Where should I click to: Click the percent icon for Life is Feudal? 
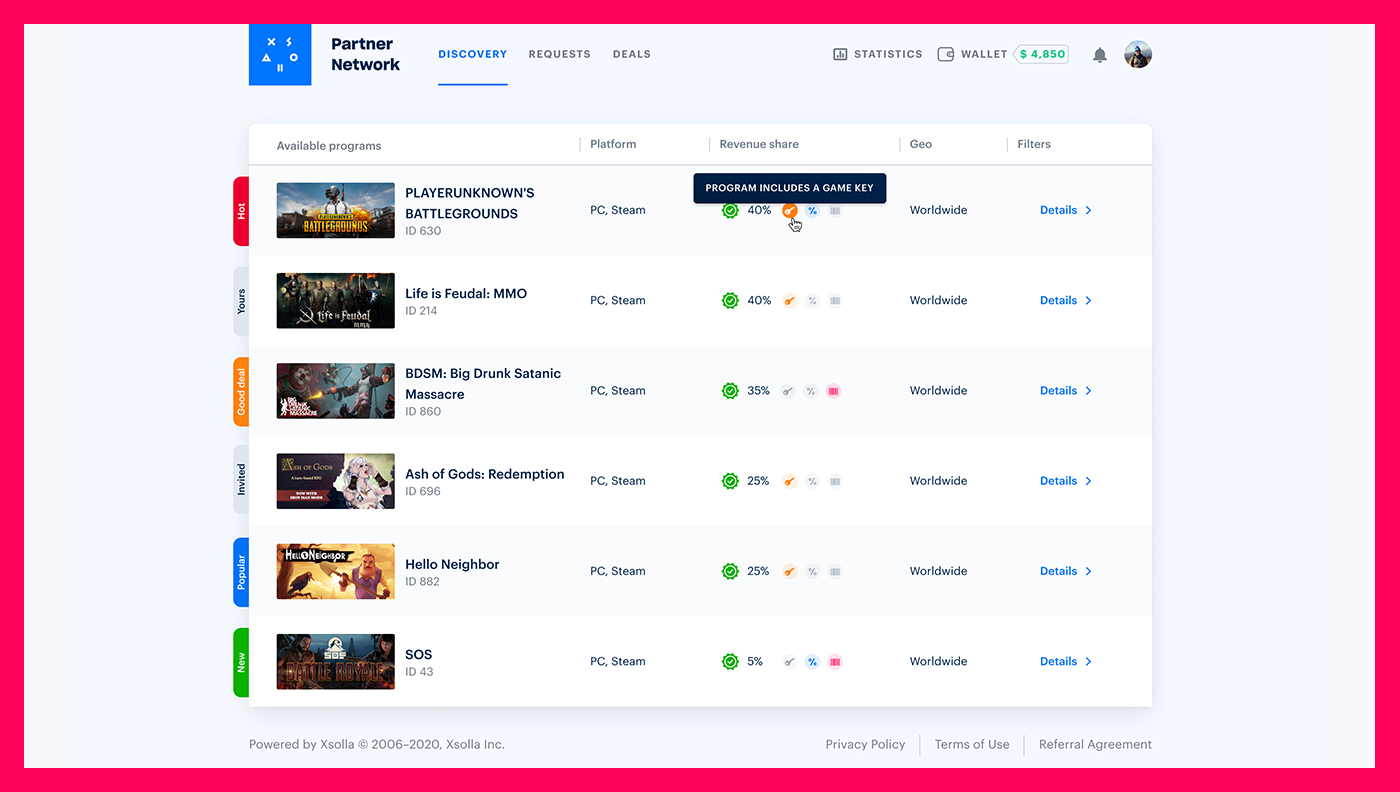click(x=812, y=301)
